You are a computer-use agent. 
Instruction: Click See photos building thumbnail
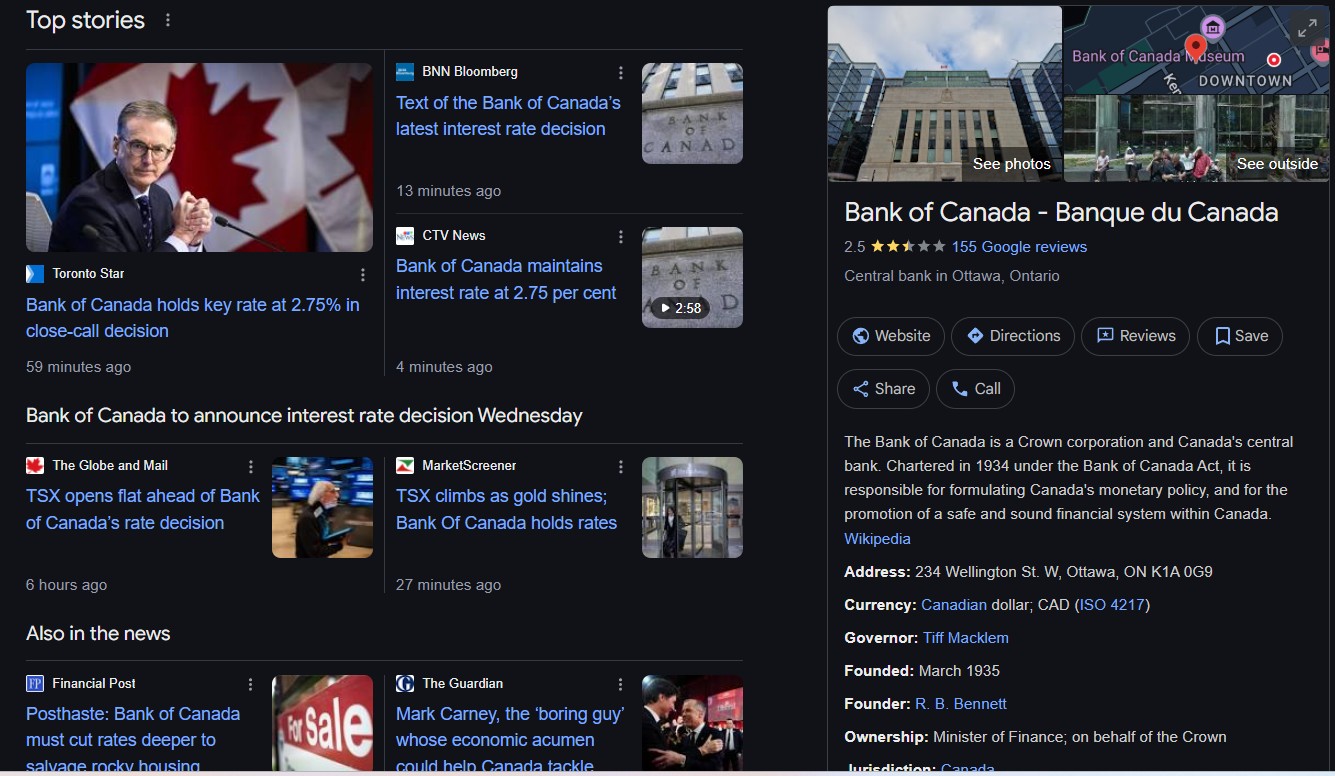tap(945, 94)
